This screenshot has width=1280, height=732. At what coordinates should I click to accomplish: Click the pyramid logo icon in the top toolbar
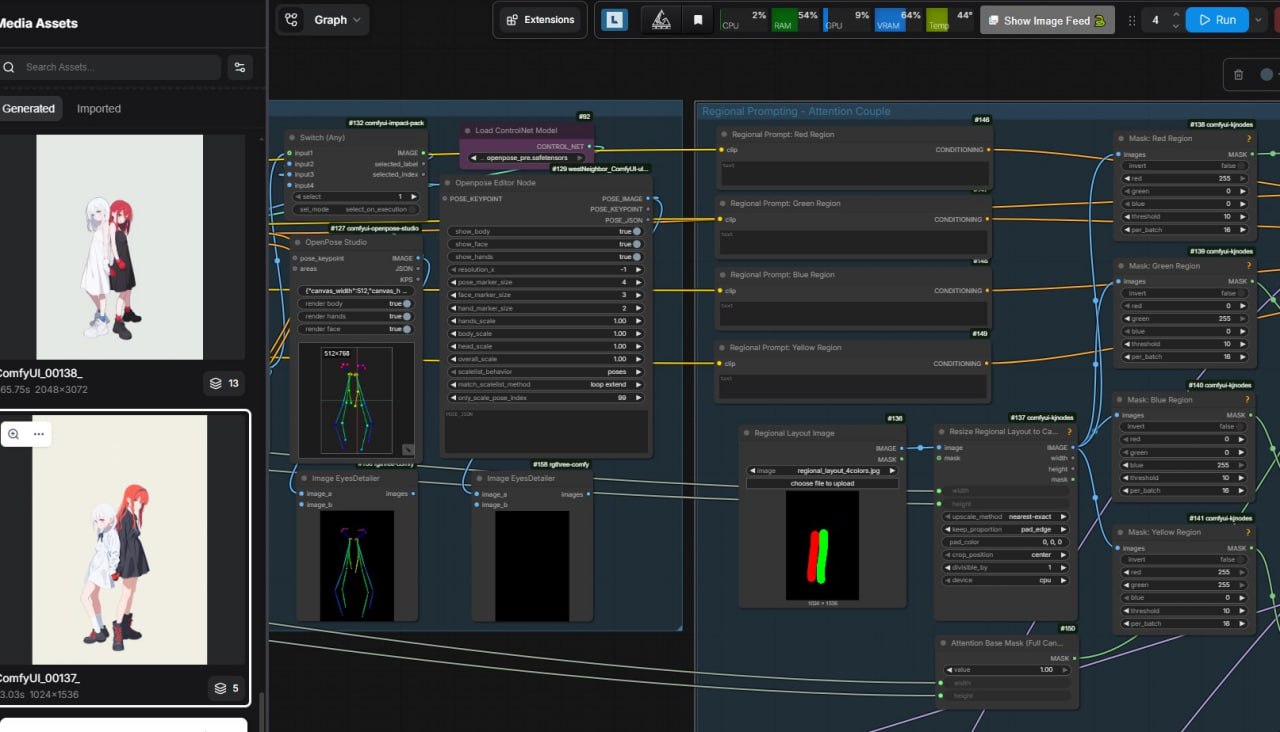(661, 19)
